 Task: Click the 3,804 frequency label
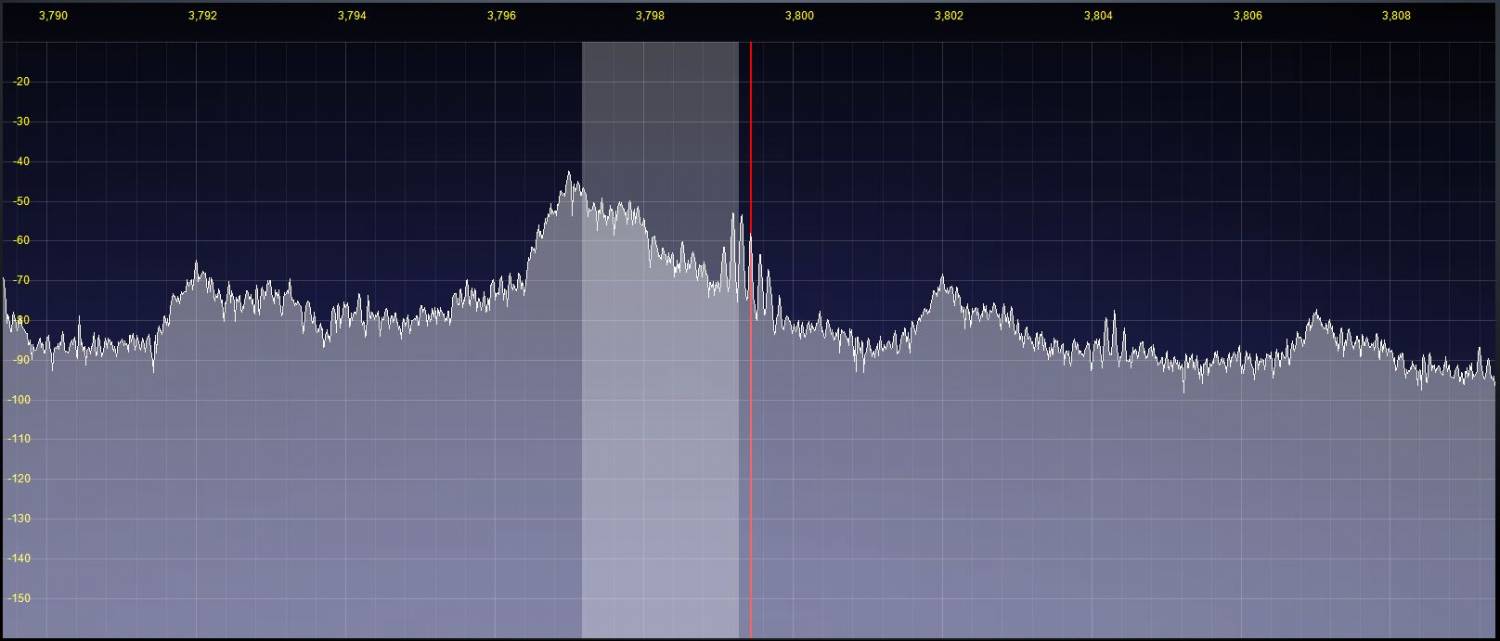pyautogui.click(x=1098, y=16)
